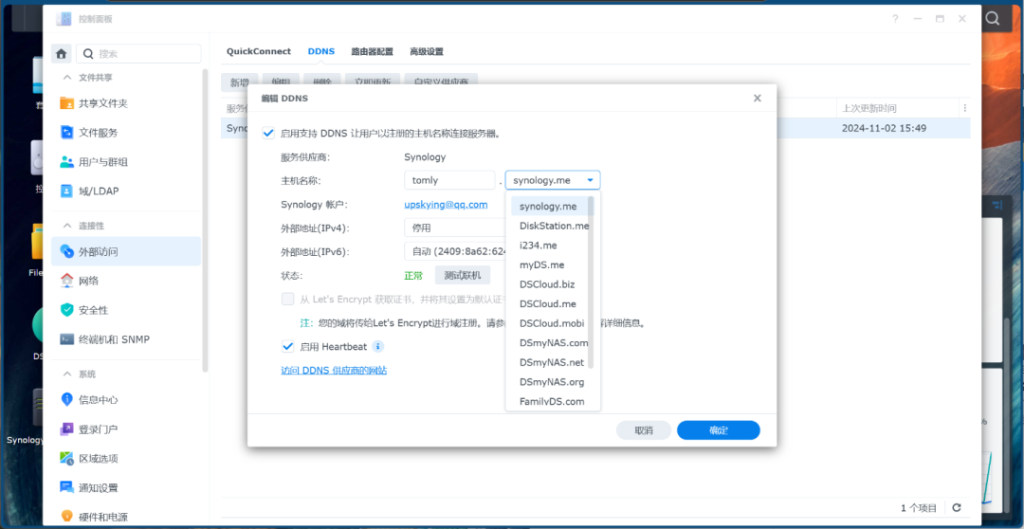This screenshot has height=529, width=1024.
Task: Open Notification settings (通知设置)
Action: [x=126, y=488]
